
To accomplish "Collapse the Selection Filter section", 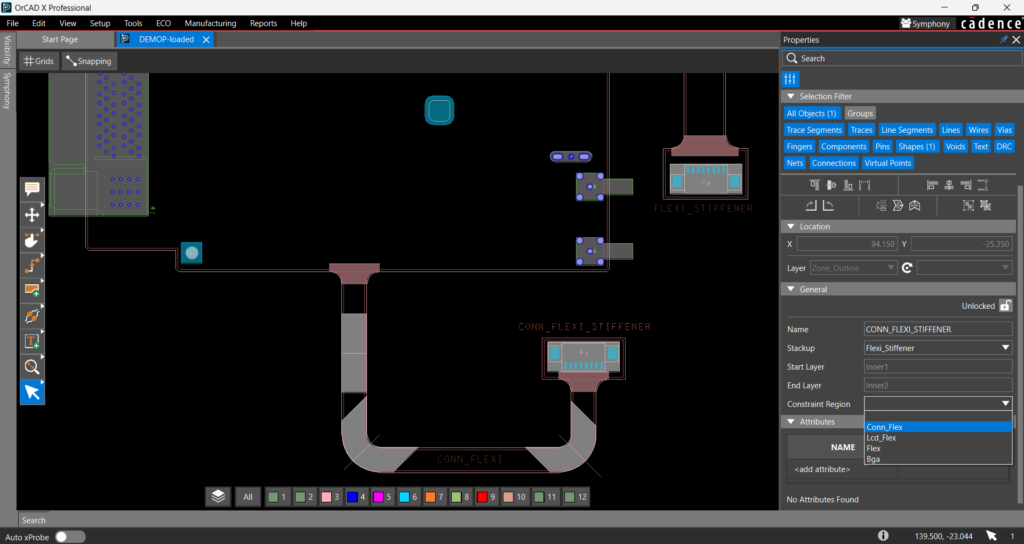I will [x=791, y=96].
